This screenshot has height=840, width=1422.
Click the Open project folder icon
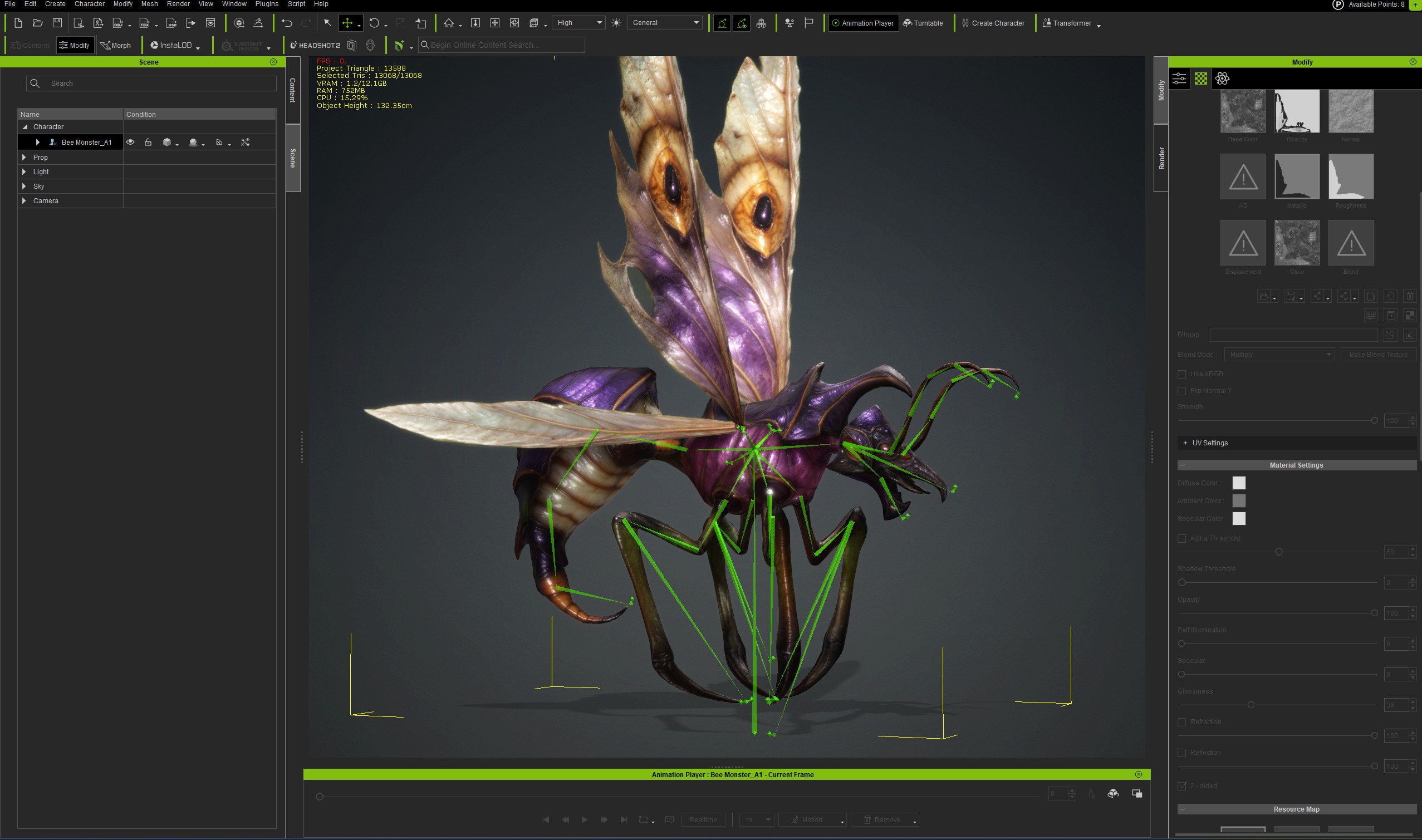click(37, 23)
